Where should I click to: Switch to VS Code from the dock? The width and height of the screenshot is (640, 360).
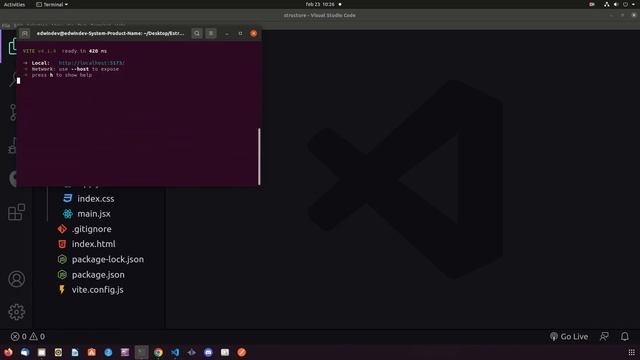tap(175, 352)
